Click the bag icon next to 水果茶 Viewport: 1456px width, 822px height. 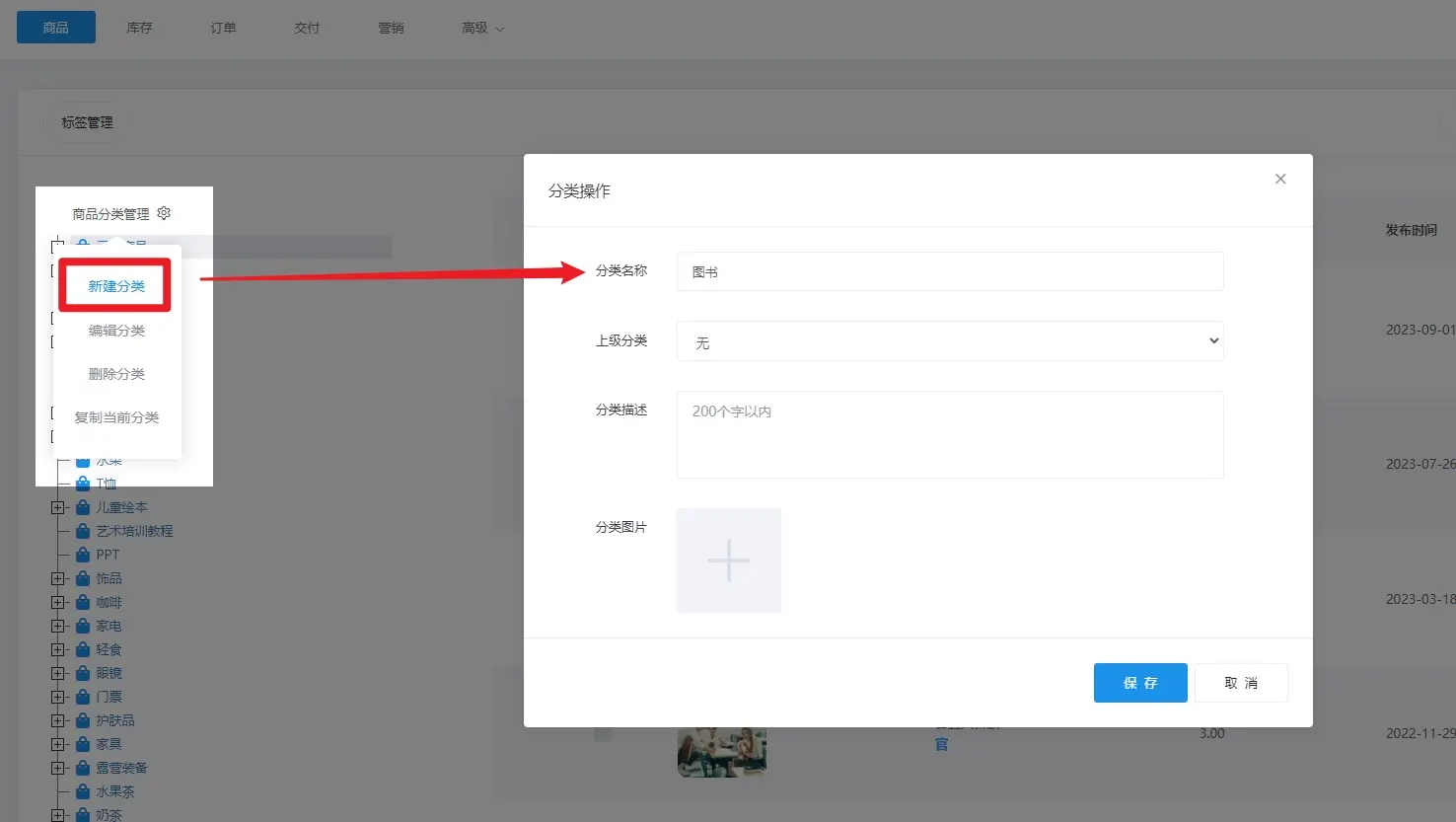tap(83, 791)
